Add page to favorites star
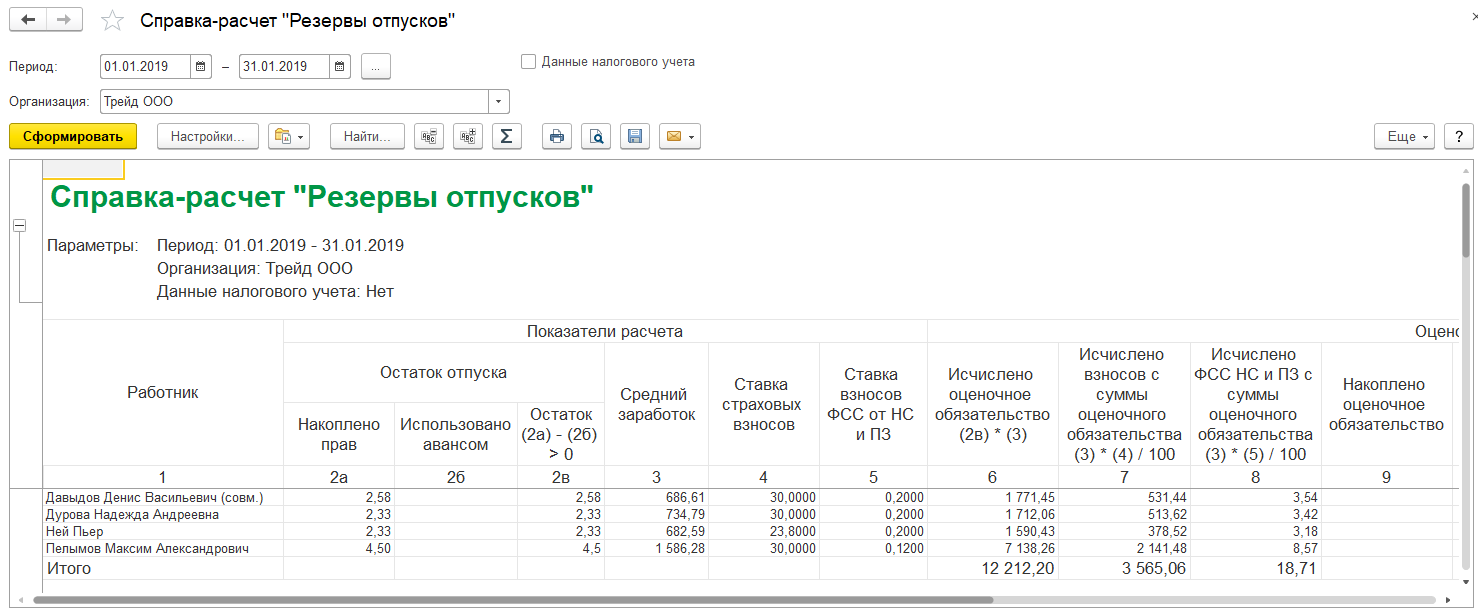This screenshot has height=612, width=1478. click(113, 21)
